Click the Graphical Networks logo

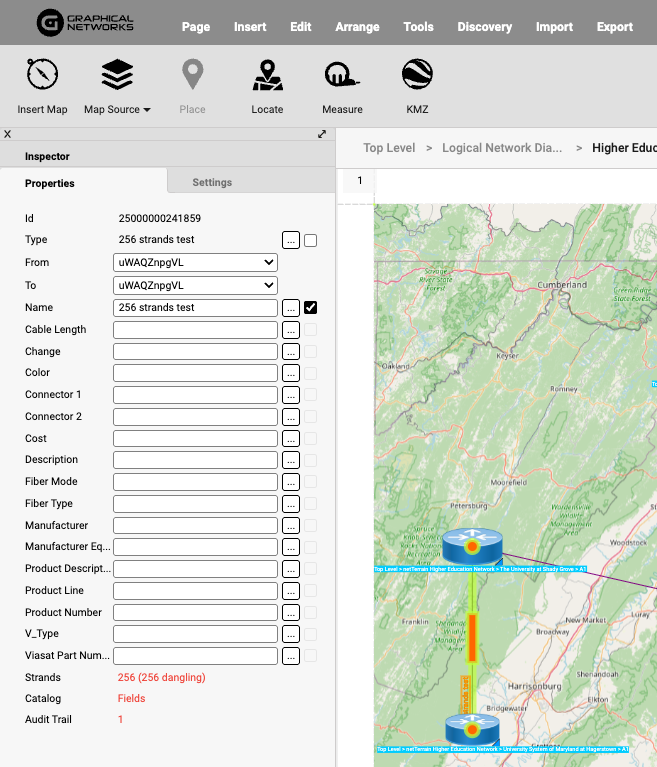[x=84, y=22]
